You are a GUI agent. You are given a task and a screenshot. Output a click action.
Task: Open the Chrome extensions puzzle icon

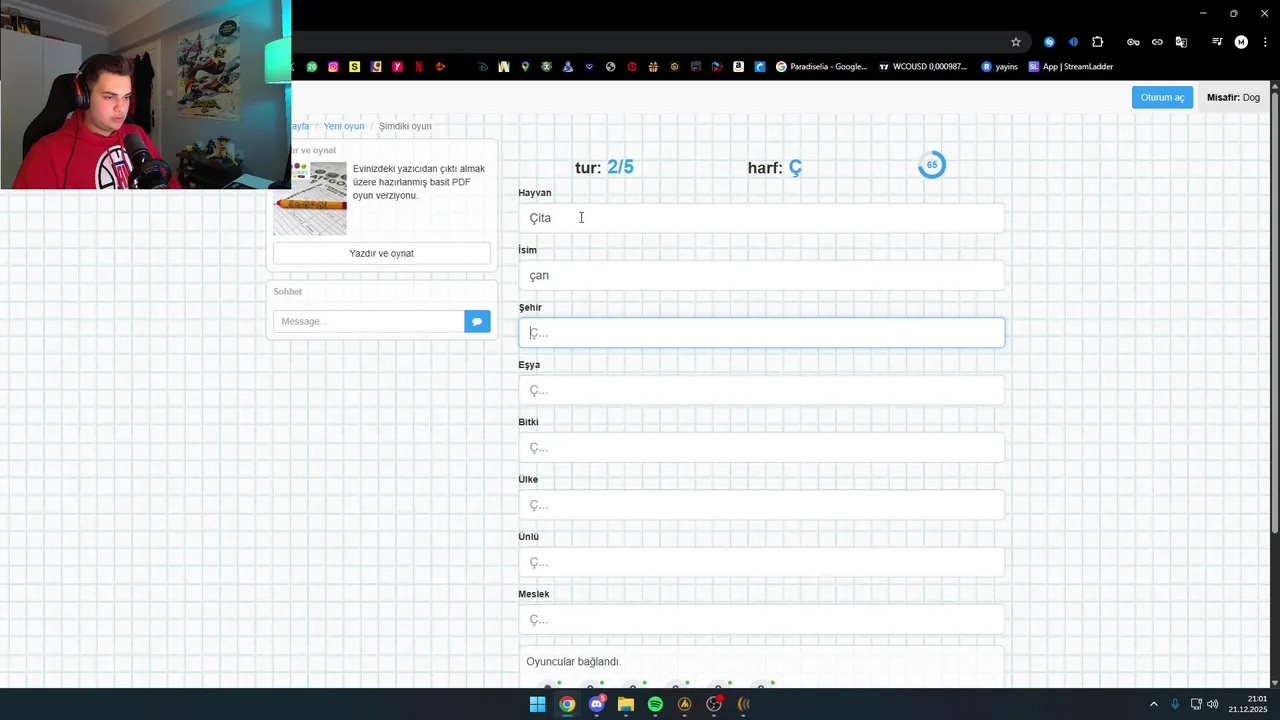tap(1098, 42)
